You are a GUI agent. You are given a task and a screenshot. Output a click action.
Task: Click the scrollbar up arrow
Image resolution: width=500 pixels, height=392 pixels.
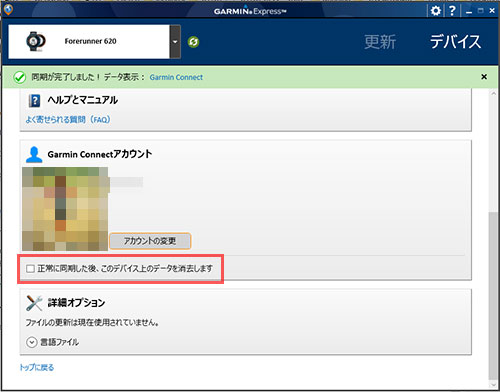493,94
